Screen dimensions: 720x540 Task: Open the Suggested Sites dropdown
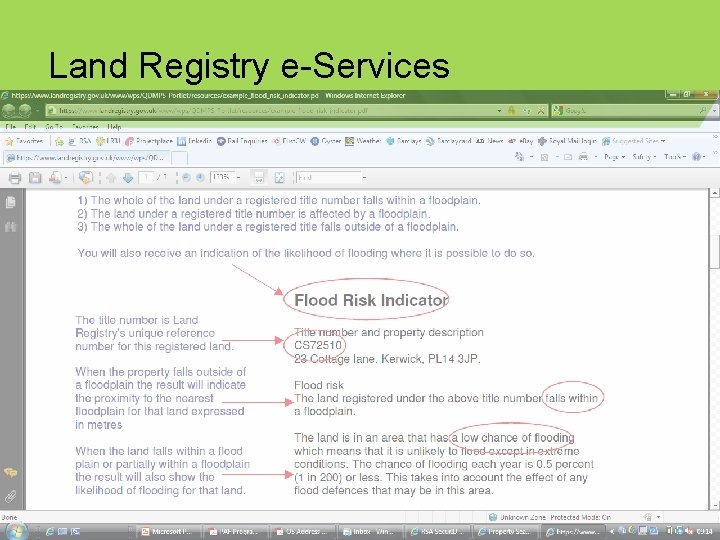634,141
